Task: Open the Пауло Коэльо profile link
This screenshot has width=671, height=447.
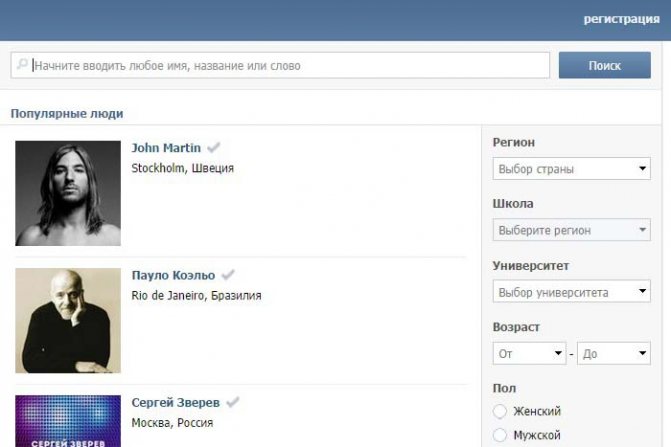Action: coord(173,275)
